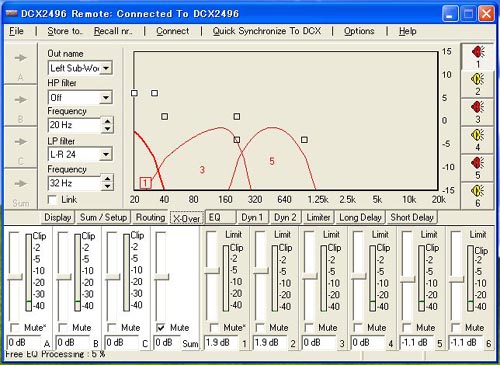This screenshot has width=500, height=365.
Task: Select the X-Over tab
Action: click(x=187, y=218)
